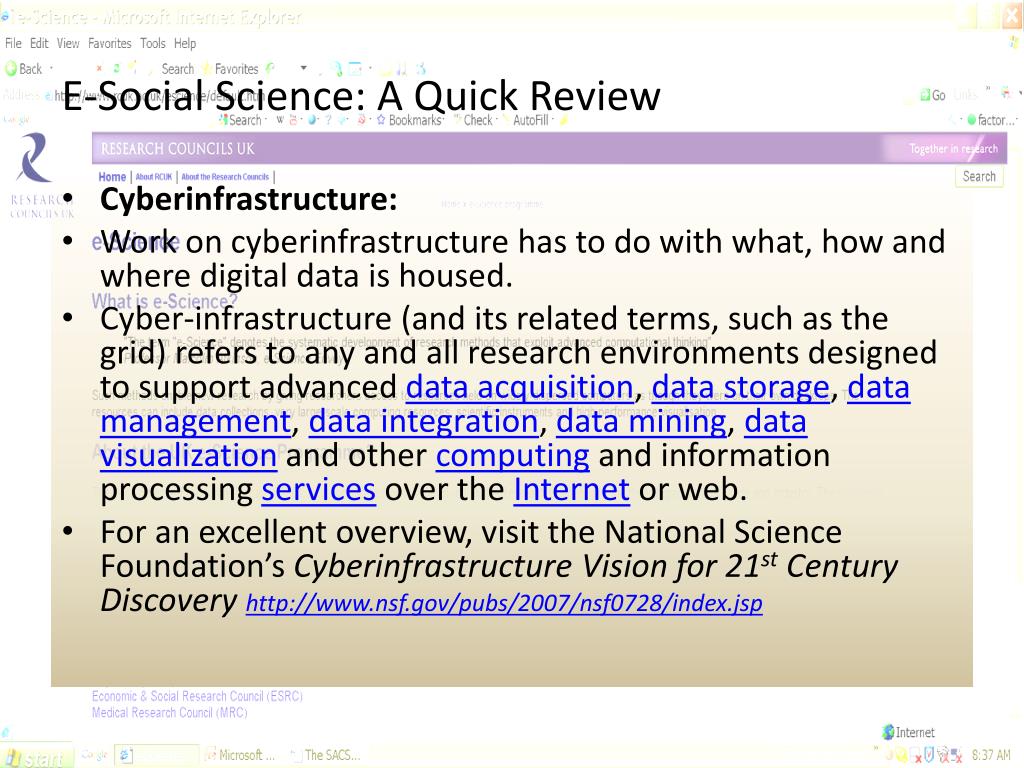This screenshot has height=768, width=1024.
Task: Open the Edit menu
Action: [39, 43]
